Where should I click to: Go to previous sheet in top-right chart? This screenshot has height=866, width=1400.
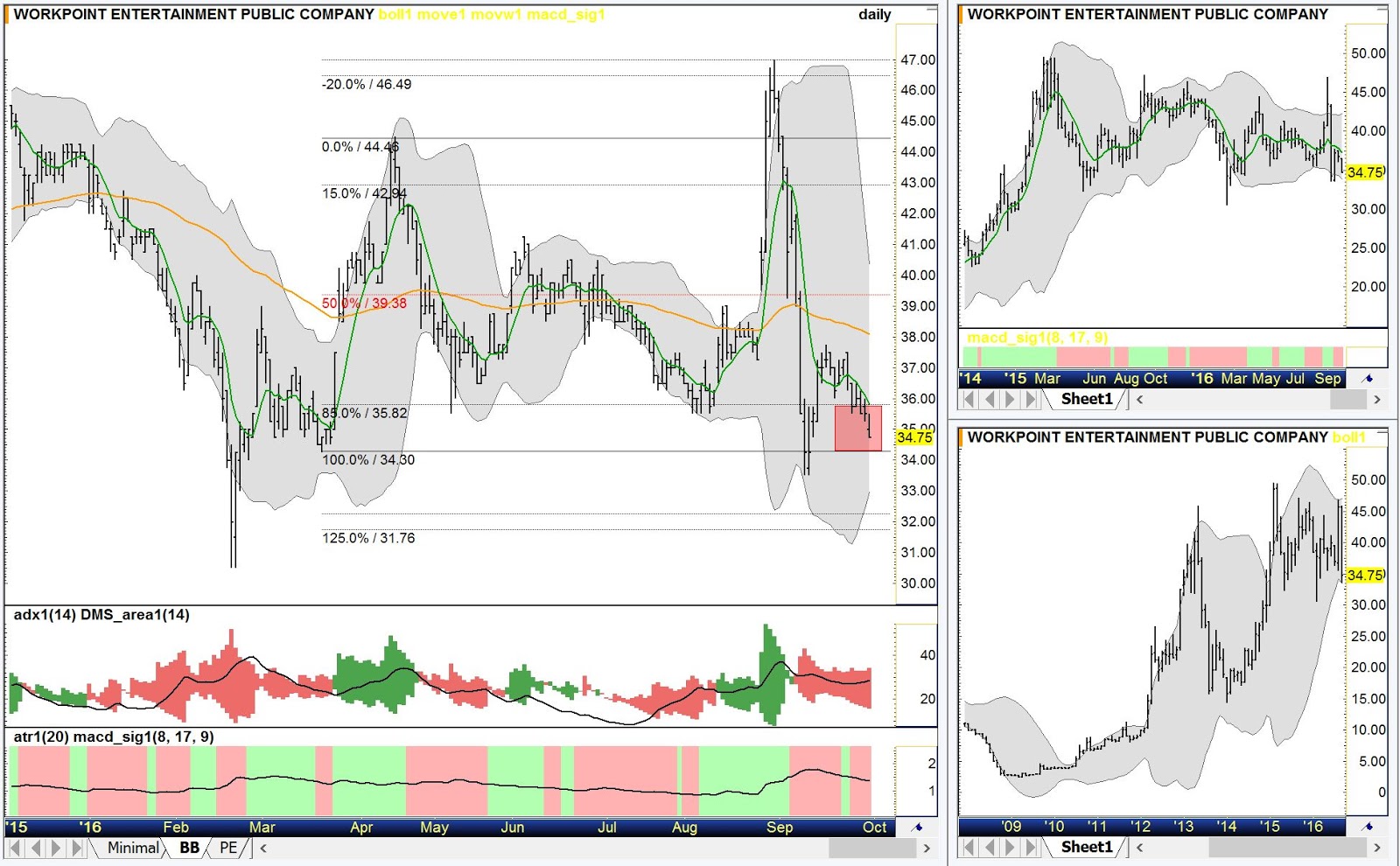click(990, 400)
